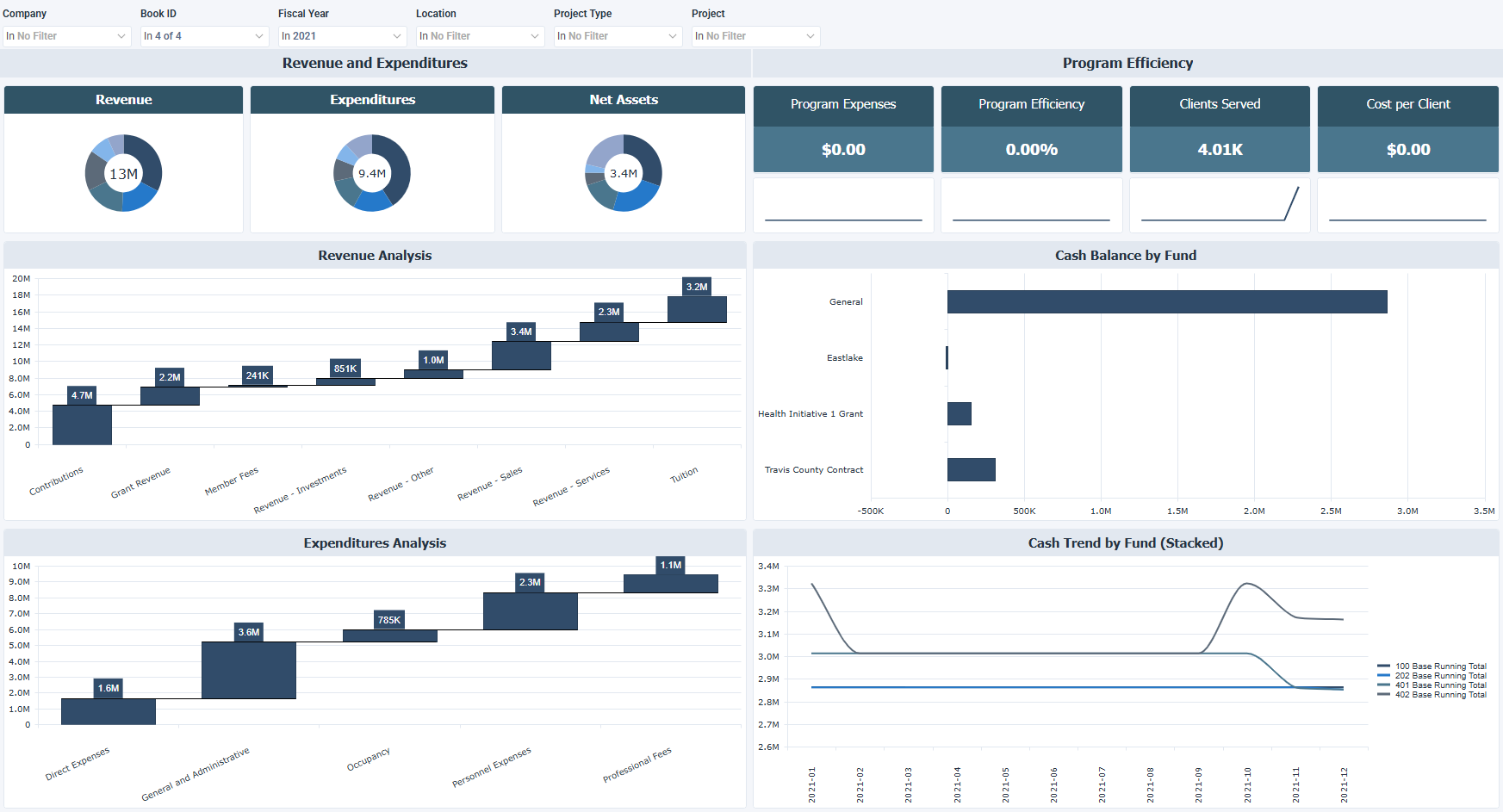Open the Project filter dropdown
The height and width of the screenshot is (812, 1503).
pos(755,36)
